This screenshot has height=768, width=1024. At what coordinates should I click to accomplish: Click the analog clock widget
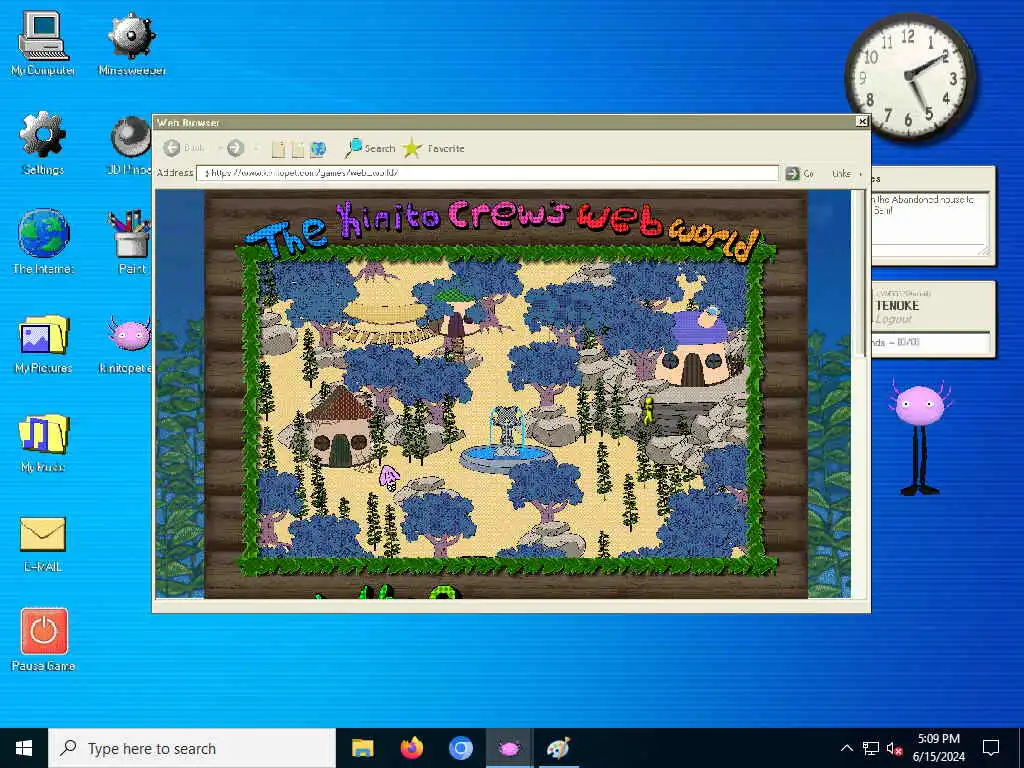(910, 77)
